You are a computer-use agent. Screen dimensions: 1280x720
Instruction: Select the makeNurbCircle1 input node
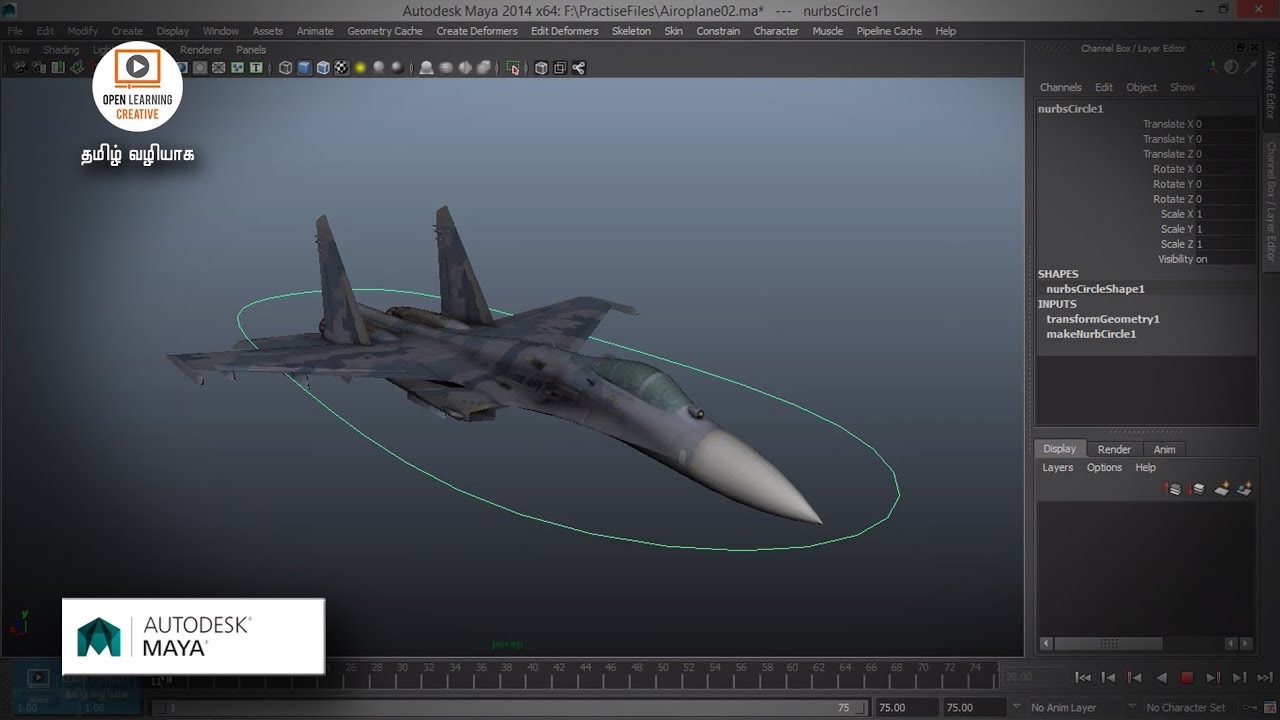click(1091, 334)
